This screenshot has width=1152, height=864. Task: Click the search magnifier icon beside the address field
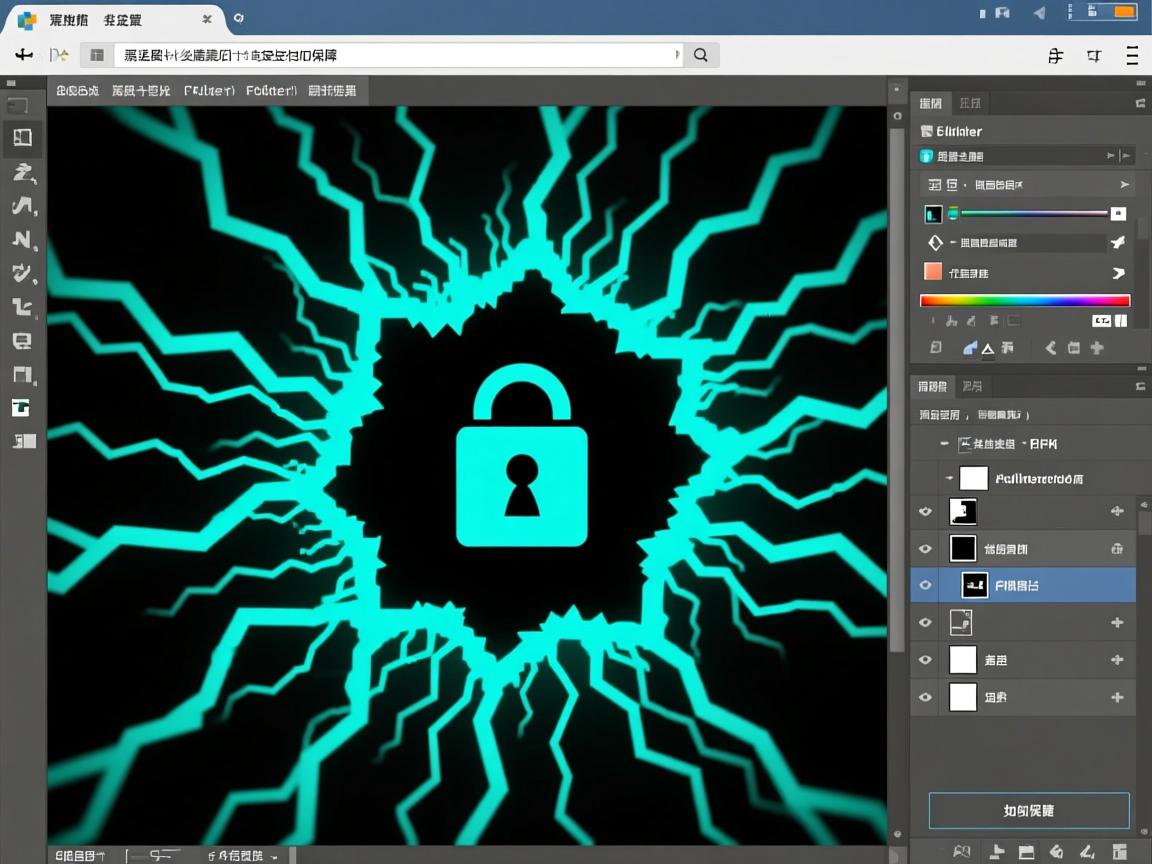pos(701,56)
